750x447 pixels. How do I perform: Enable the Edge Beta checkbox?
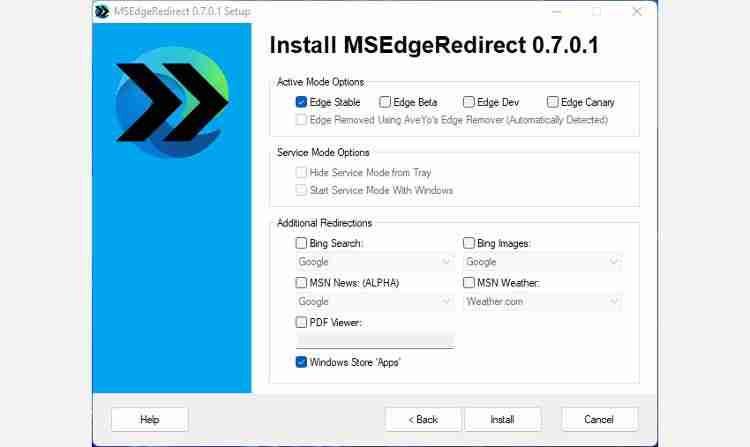385,102
